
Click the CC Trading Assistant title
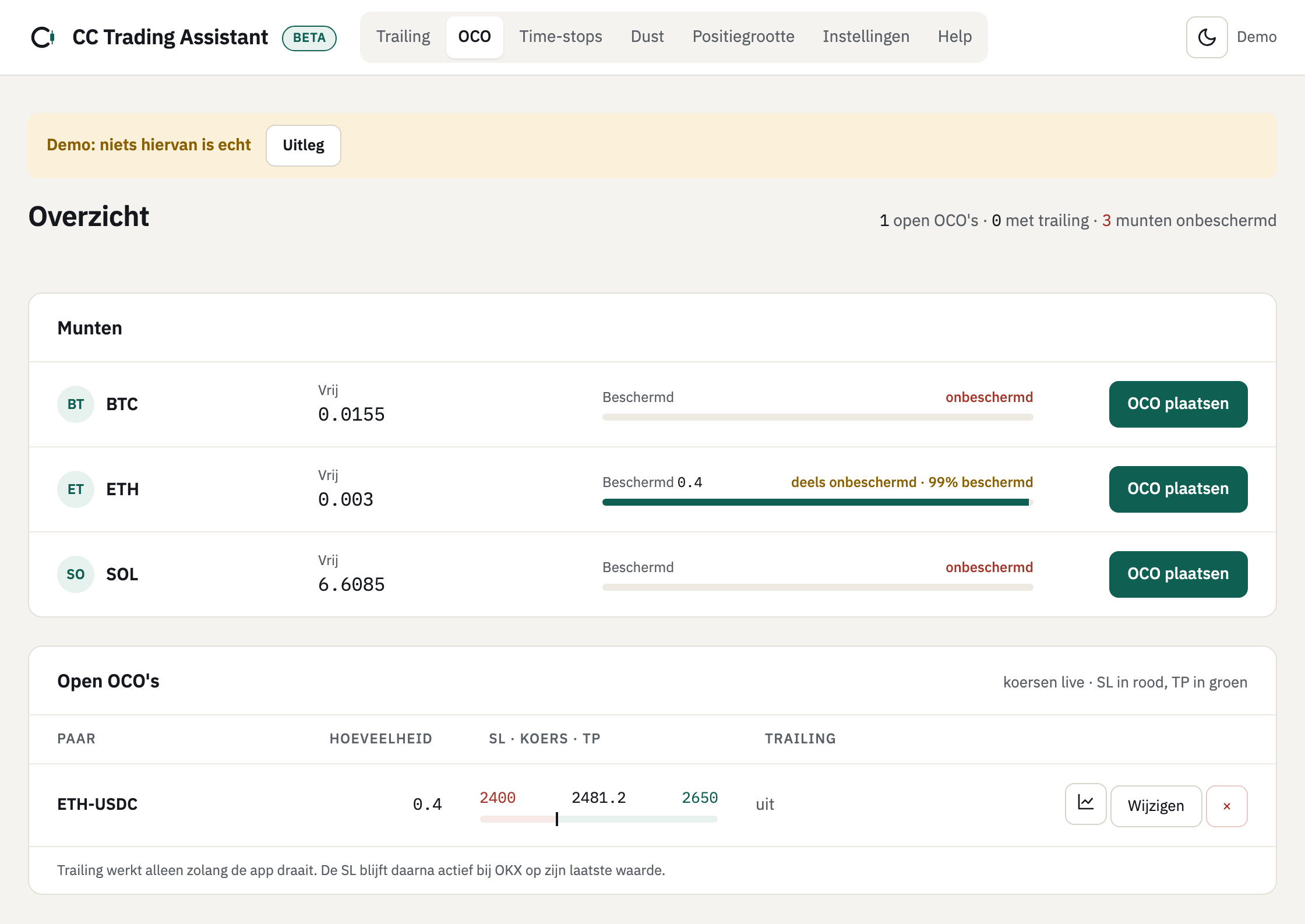tap(170, 37)
